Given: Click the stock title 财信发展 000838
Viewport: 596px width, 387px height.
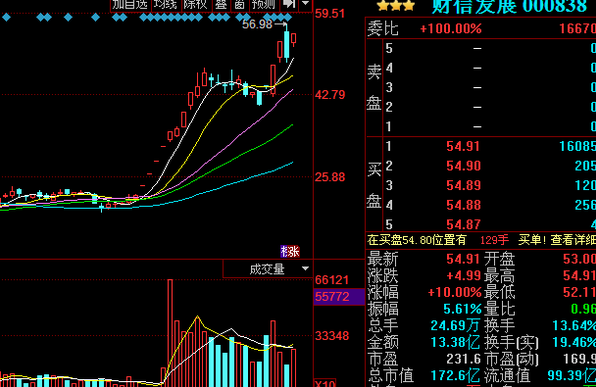Looking at the screenshot, I should click(x=509, y=6).
